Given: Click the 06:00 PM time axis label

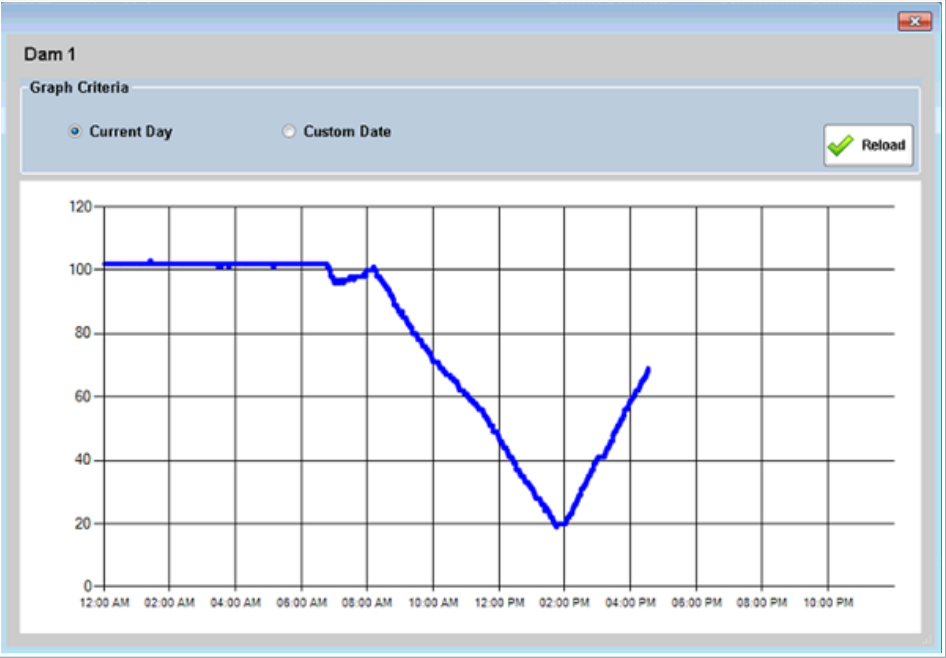Looking at the screenshot, I should pyautogui.click(x=697, y=603).
